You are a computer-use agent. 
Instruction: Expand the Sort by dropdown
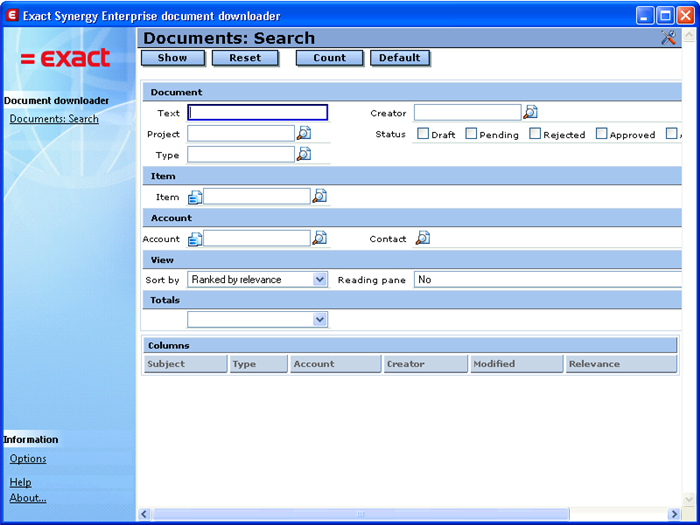click(x=320, y=279)
